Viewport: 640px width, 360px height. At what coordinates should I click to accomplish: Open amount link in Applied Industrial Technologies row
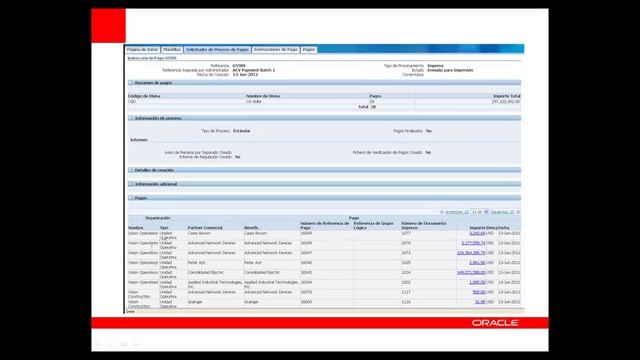(x=477, y=282)
